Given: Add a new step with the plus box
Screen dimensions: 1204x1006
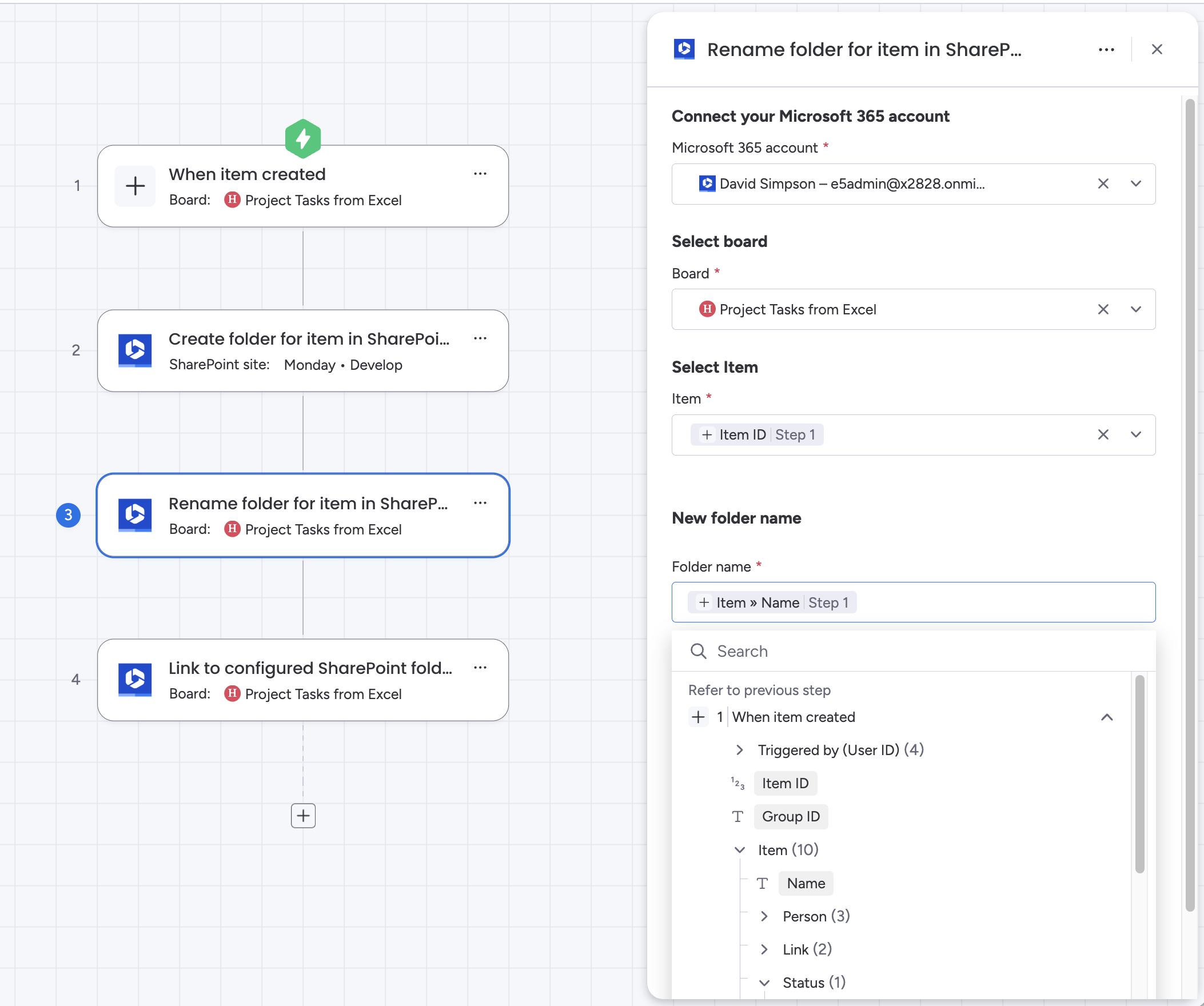Looking at the screenshot, I should 303,815.
